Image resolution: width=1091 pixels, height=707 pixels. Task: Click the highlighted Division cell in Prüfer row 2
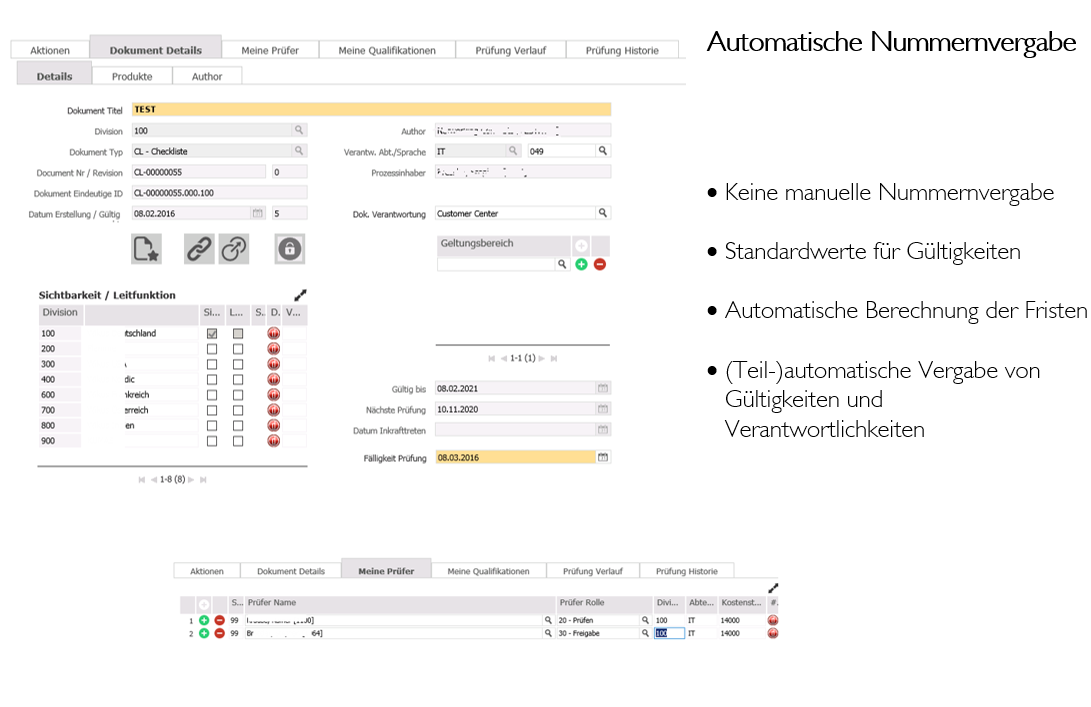(x=669, y=633)
